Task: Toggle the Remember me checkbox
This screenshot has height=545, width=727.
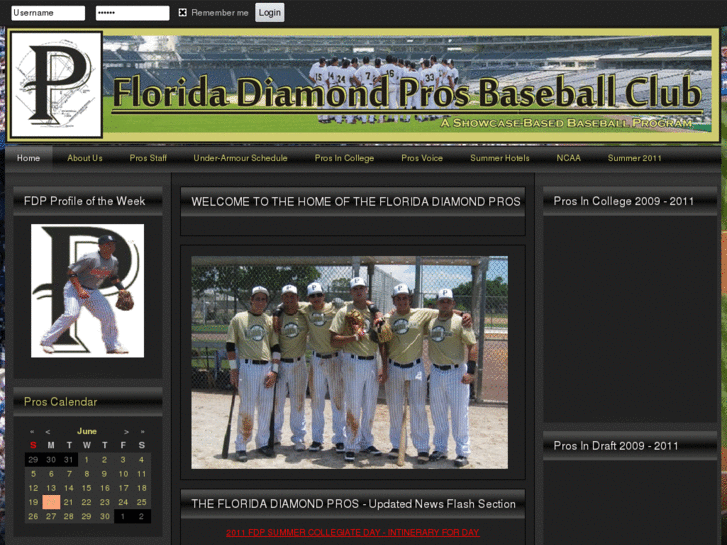Action: [x=183, y=13]
